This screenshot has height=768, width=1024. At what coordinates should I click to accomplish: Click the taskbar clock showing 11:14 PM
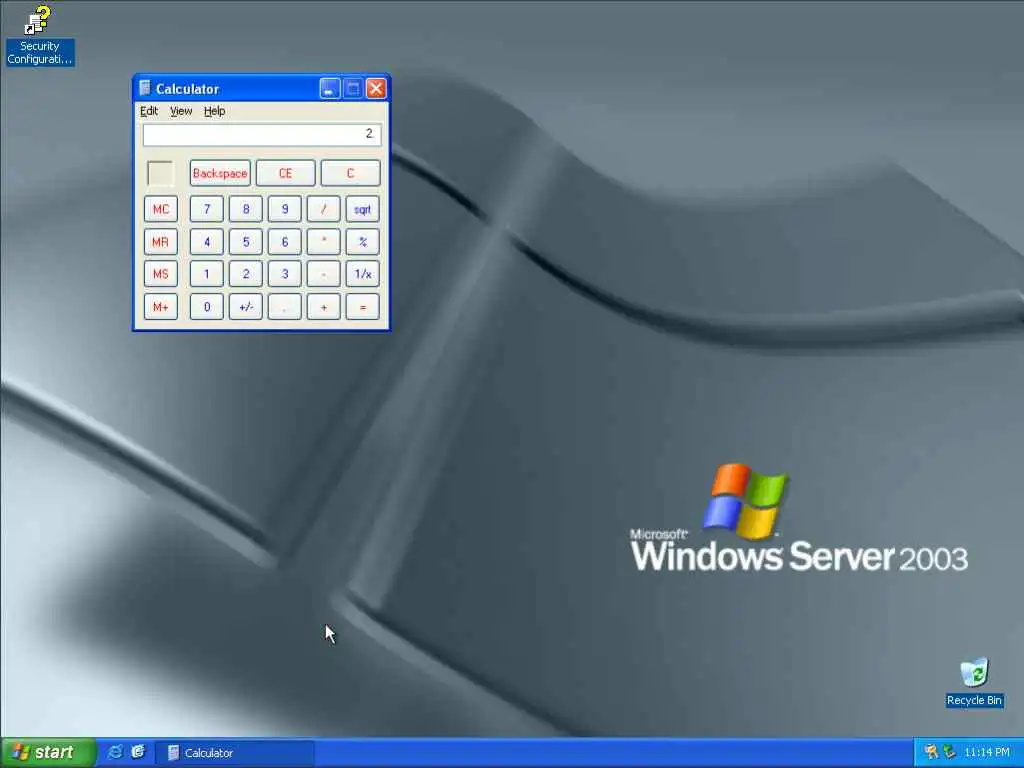point(987,752)
